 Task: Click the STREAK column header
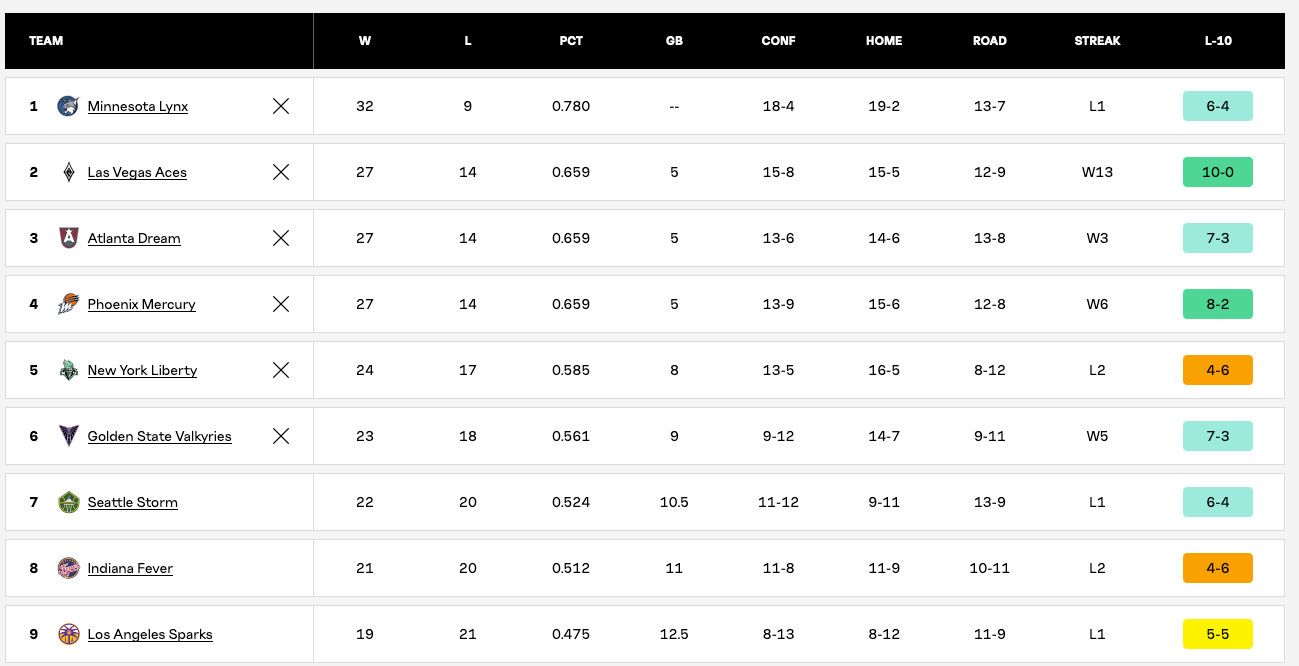[1097, 41]
